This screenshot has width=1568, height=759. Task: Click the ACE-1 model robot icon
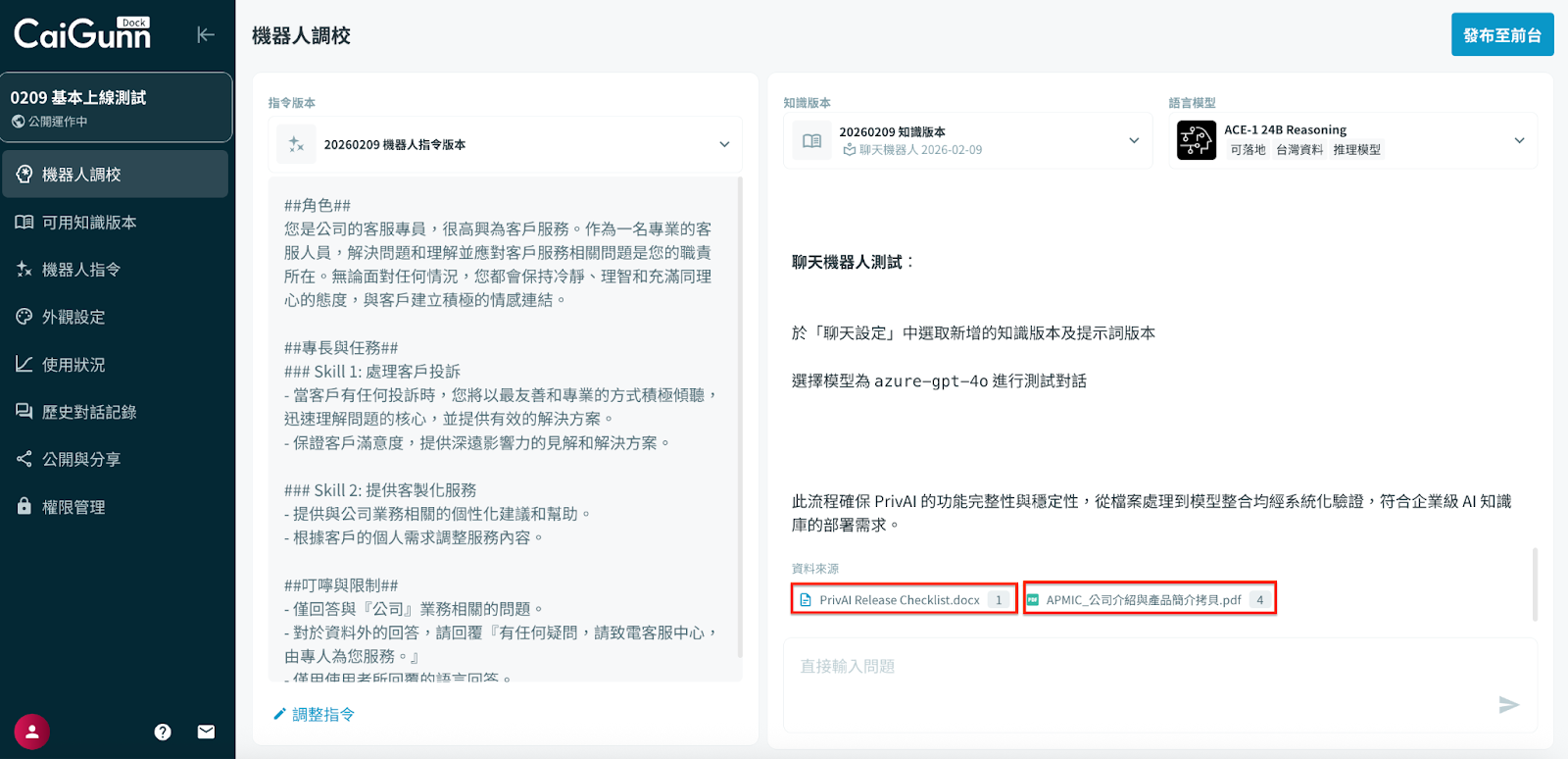click(x=1196, y=140)
